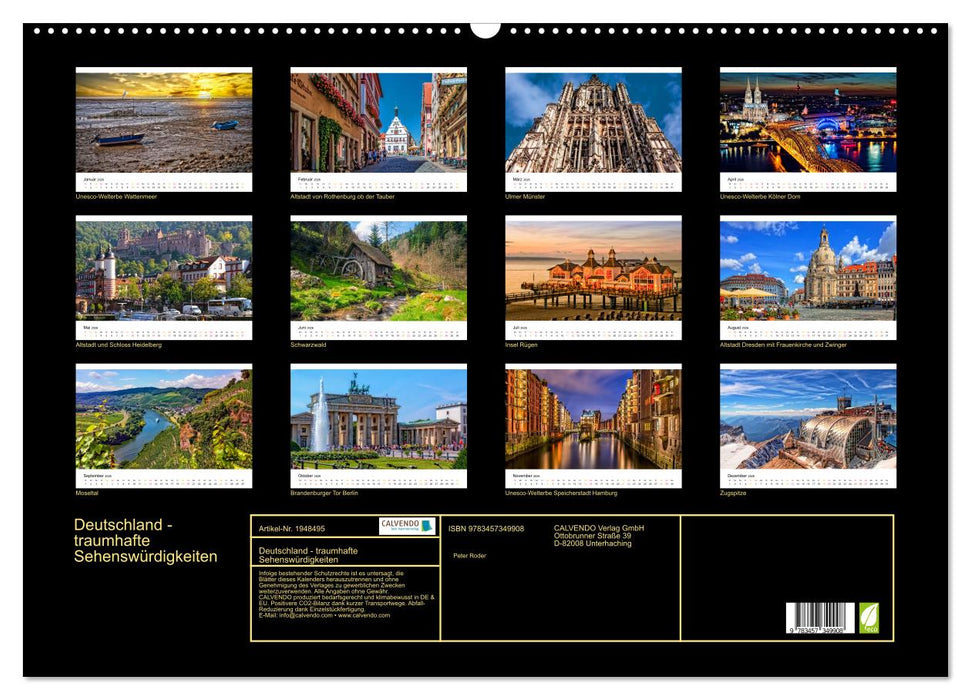The image size is (971, 700).
Task: Open the Unesco-Welterbe Wattenmeer January photo
Action: 164,121
